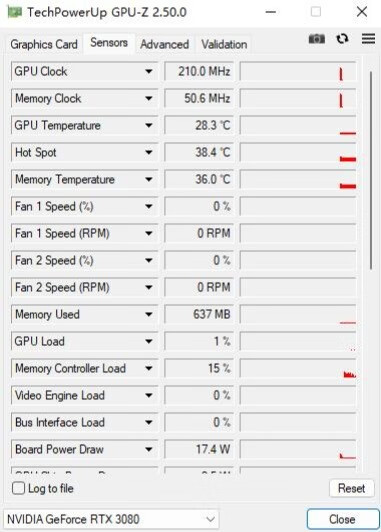Open the hamburger menu icon
Screen dimensions: 381x532
click(368, 39)
